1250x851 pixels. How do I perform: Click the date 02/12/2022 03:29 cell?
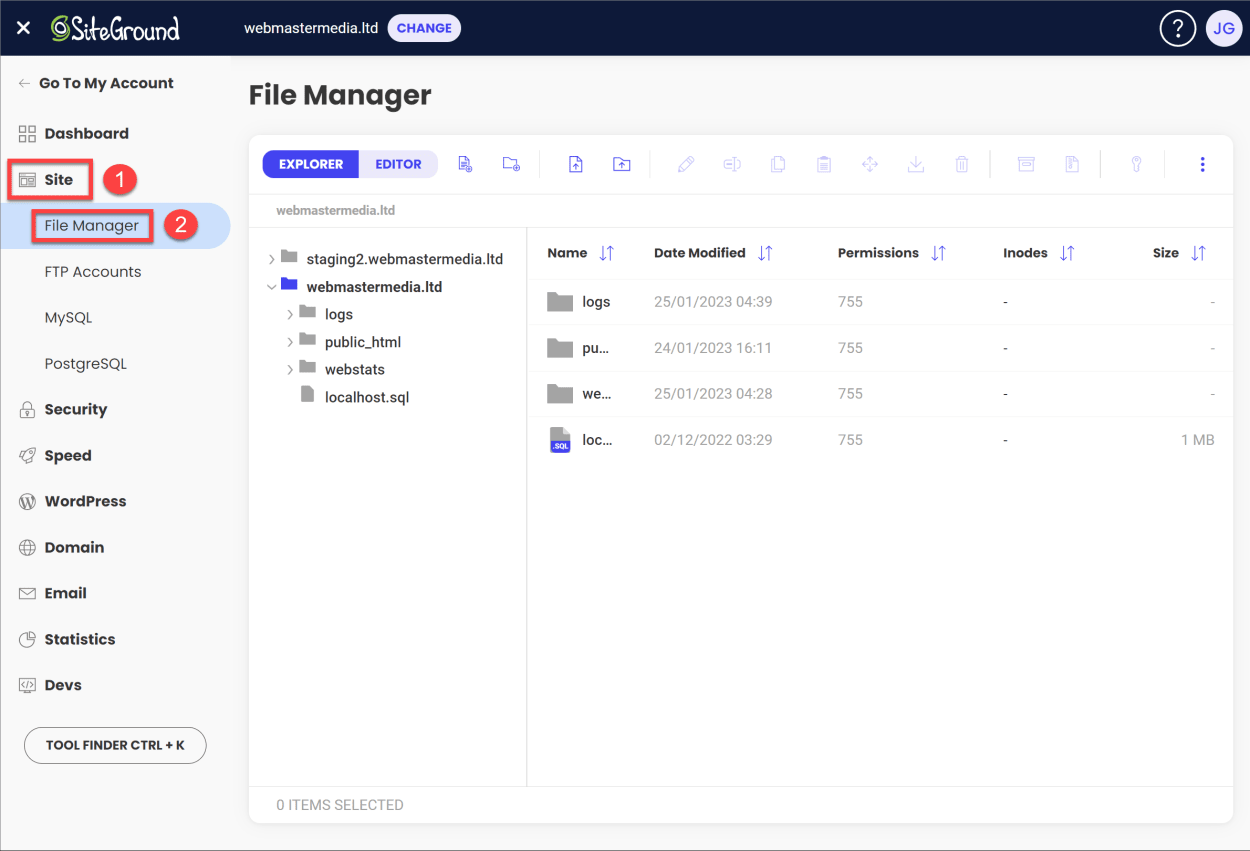(x=713, y=440)
